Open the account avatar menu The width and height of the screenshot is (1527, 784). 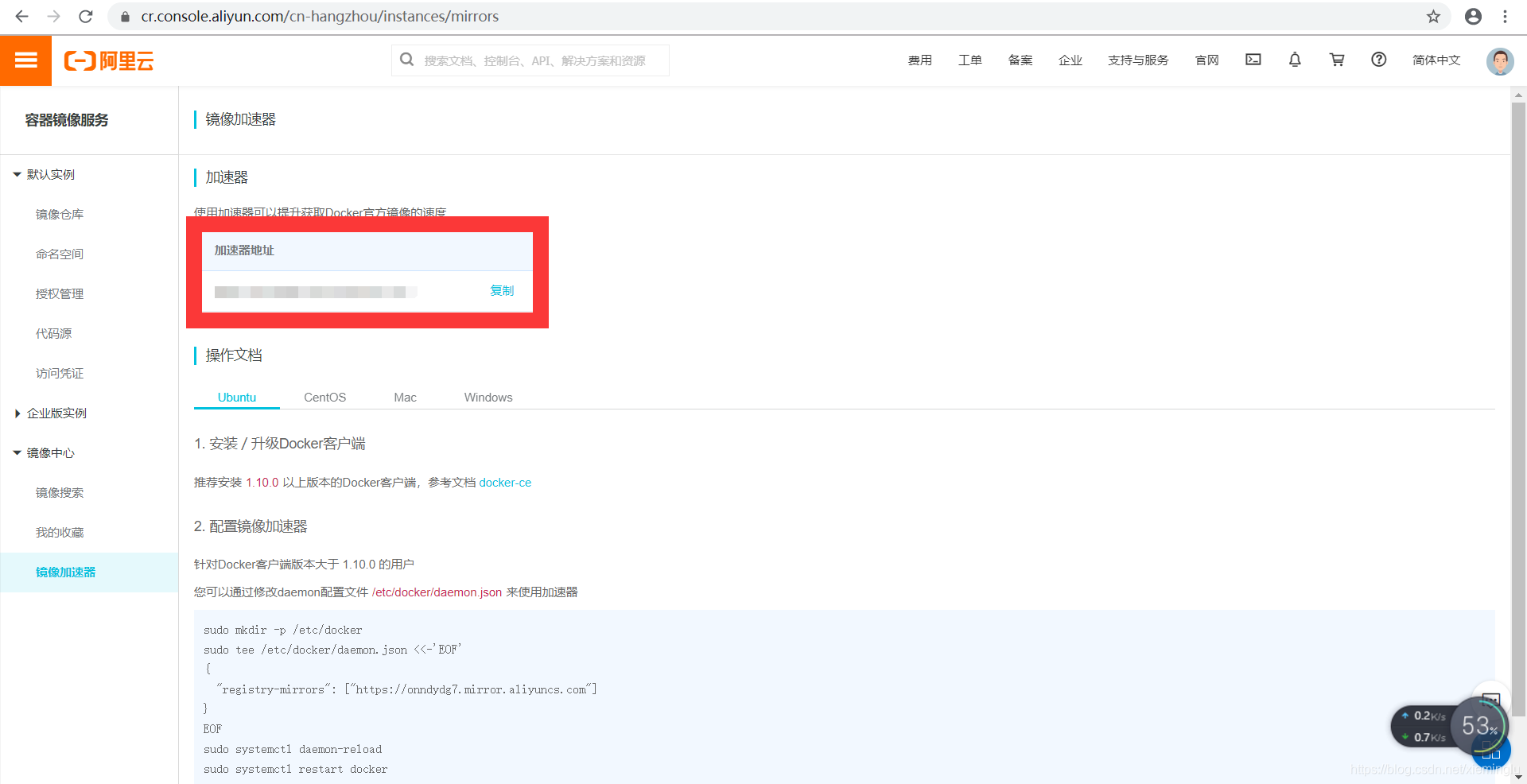(x=1499, y=60)
